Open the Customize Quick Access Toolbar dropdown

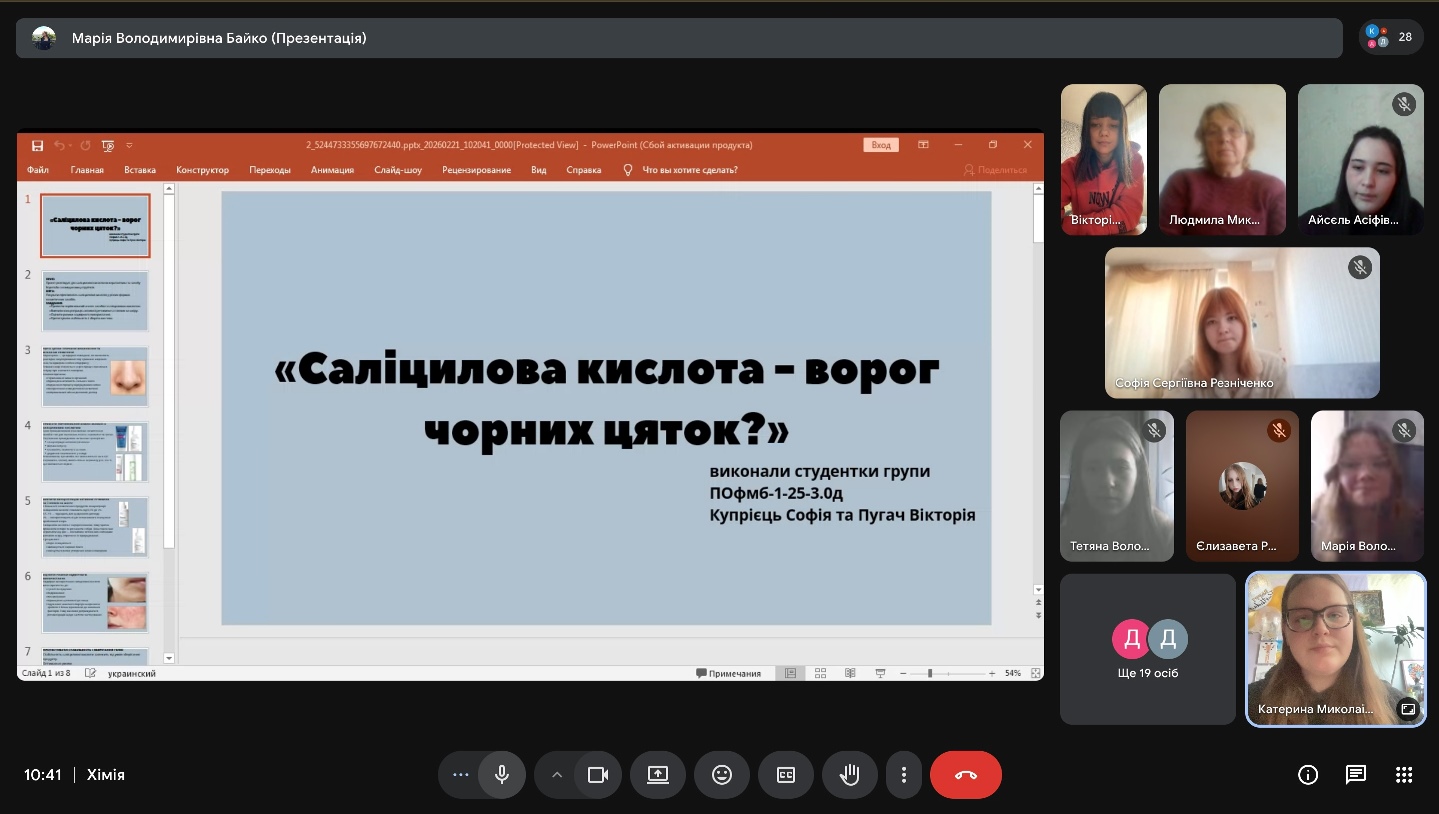click(x=129, y=145)
